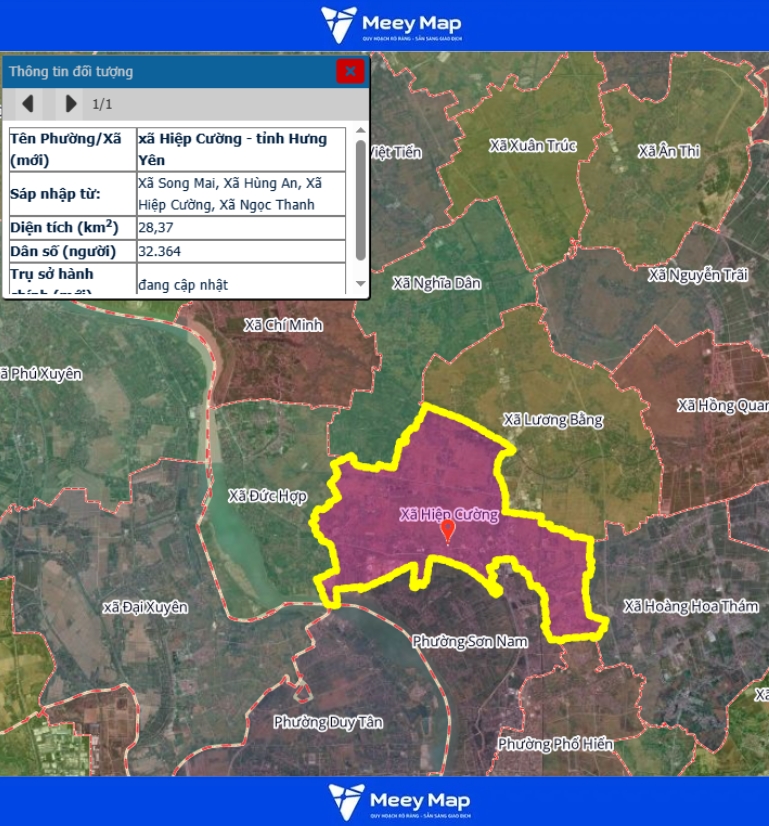The image size is (769, 826).
Task: Click the Xã Hoàng Hoa Thám label
Action: 685,606
